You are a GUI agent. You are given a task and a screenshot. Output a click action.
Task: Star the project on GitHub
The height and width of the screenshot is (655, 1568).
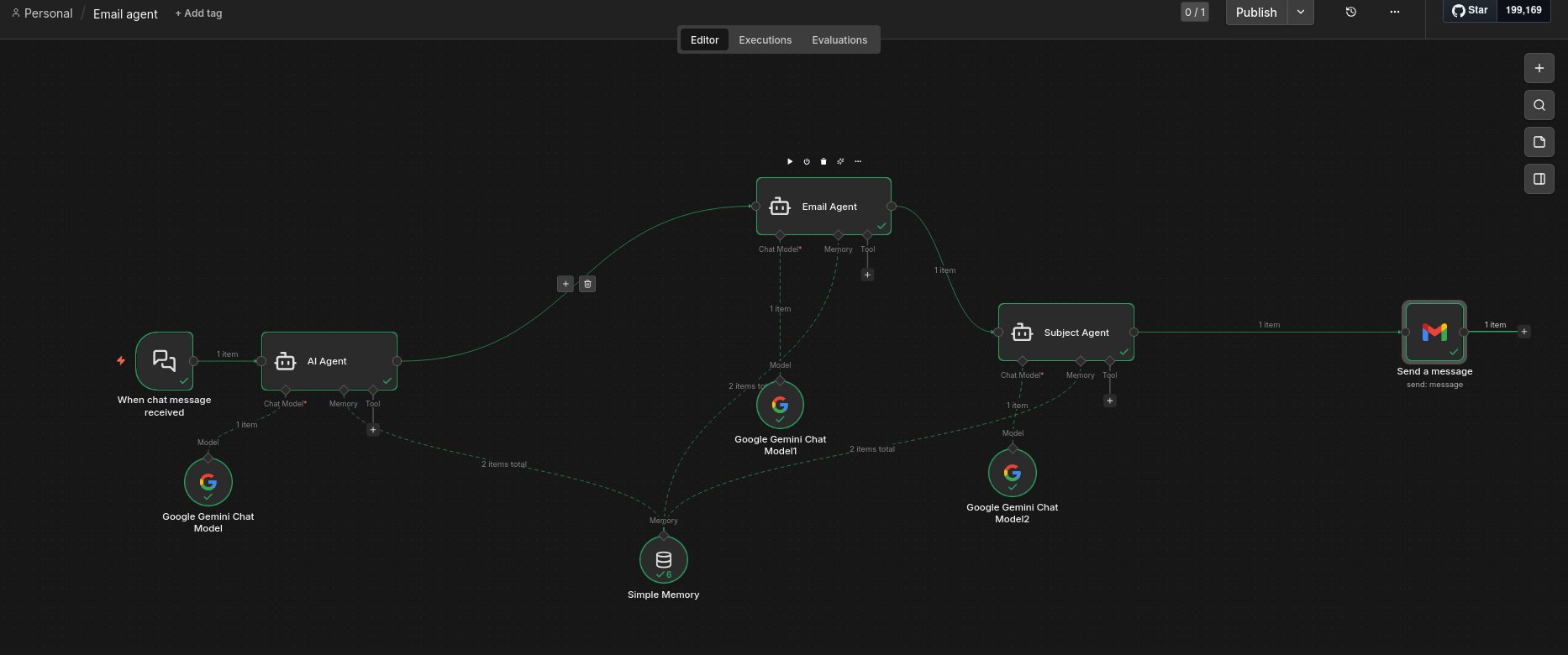click(x=1470, y=10)
